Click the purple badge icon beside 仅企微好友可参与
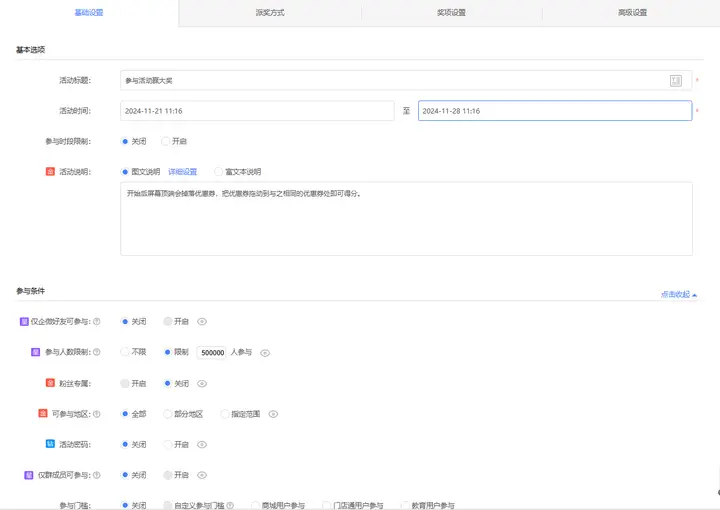The width and height of the screenshot is (720, 510). point(24,321)
